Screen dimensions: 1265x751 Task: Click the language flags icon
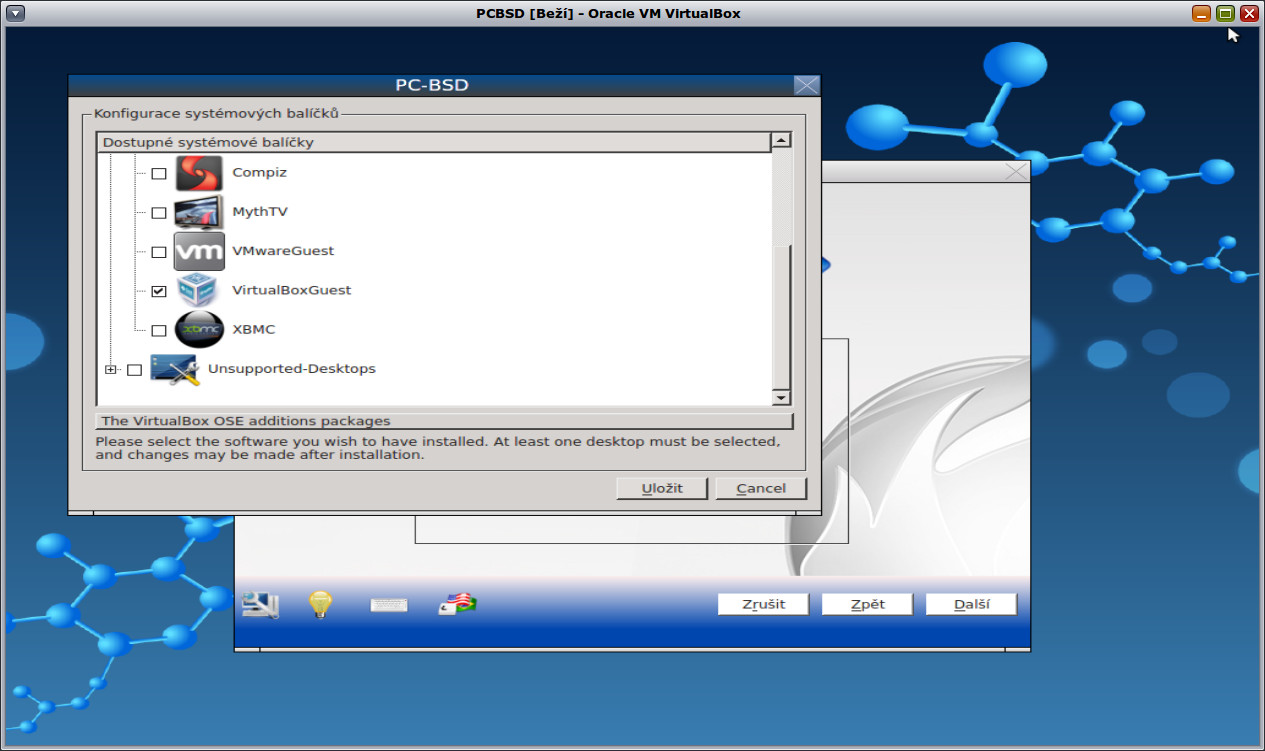pos(455,603)
